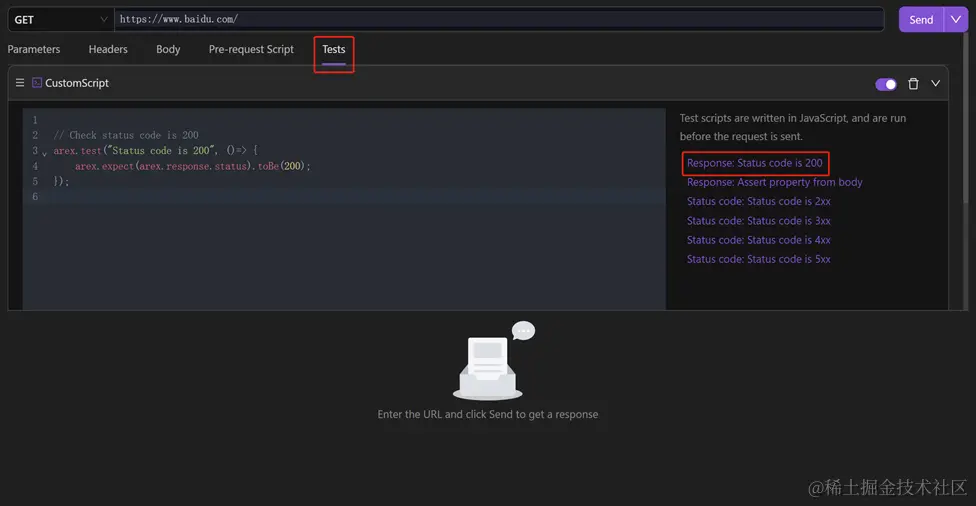Open the Pre-request Script tab
The height and width of the screenshot is (506, 976).
pos(251,49)
